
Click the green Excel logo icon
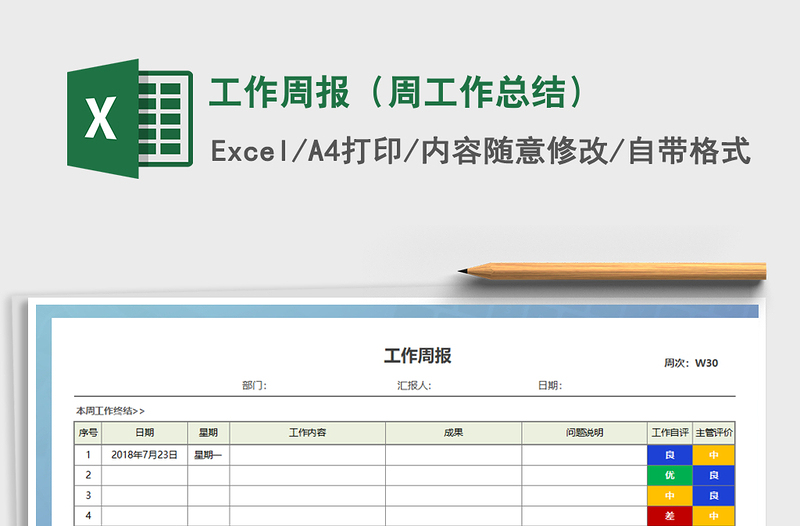129,119
